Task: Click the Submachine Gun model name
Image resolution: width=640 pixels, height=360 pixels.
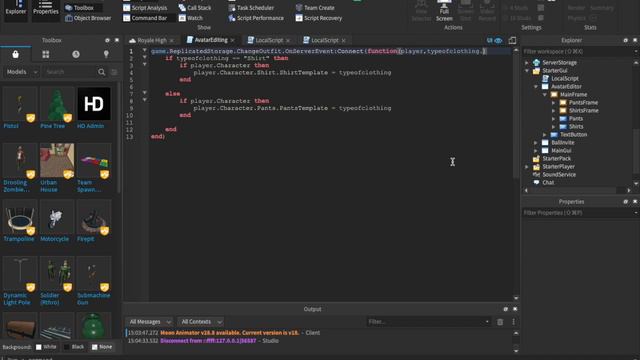Action: [x=93, y=299]
